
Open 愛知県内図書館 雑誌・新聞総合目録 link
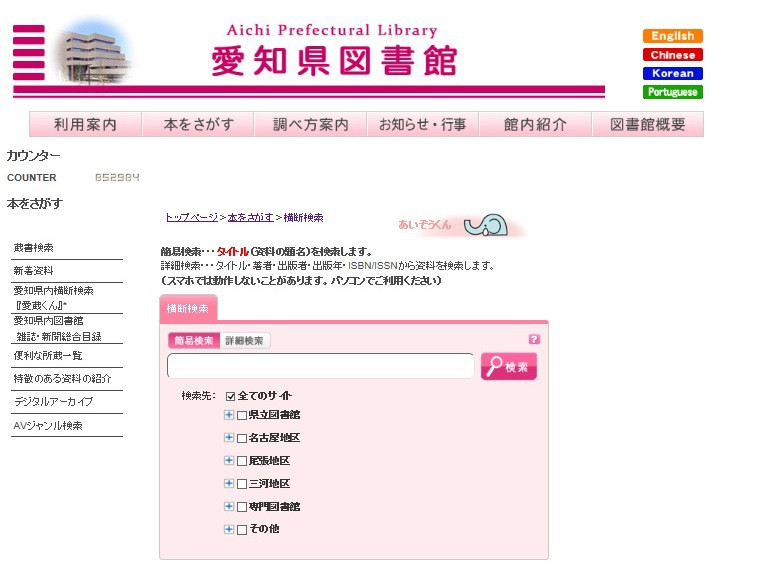57,329
